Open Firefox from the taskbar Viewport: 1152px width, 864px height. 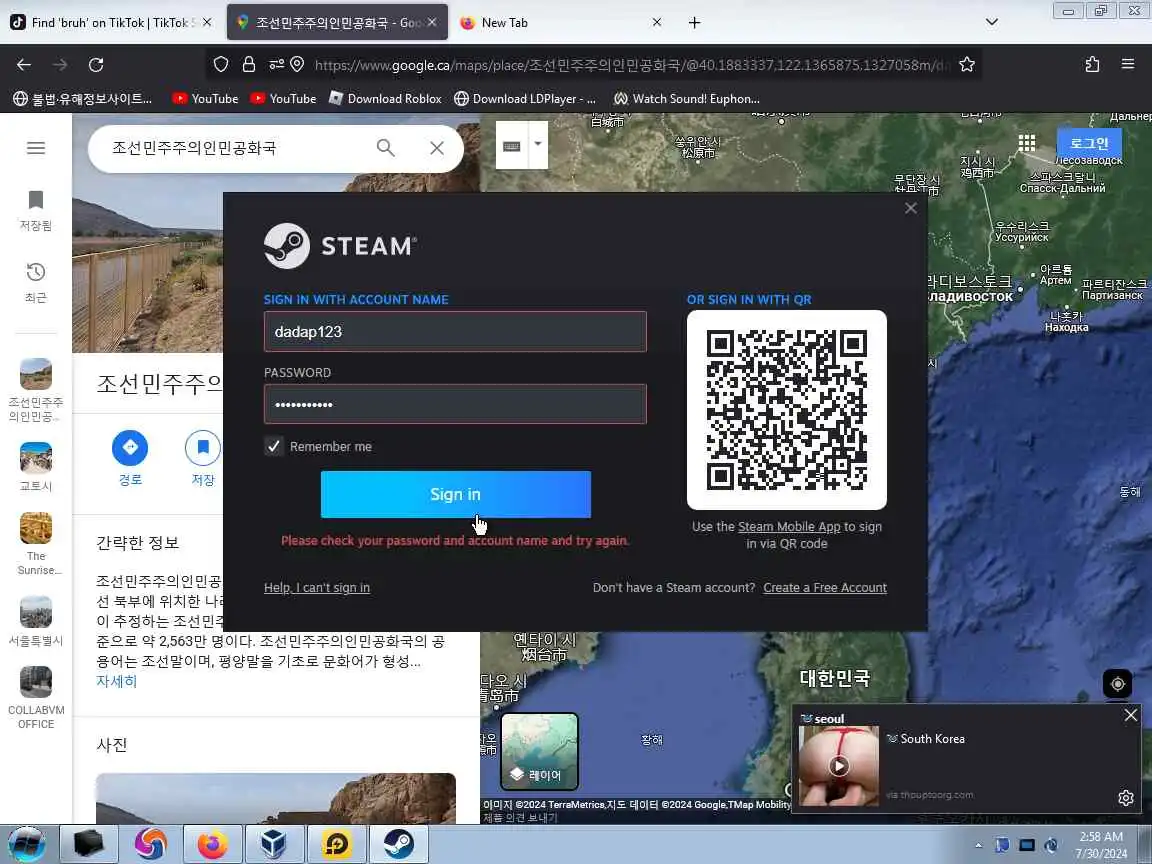tap(212, 844)
